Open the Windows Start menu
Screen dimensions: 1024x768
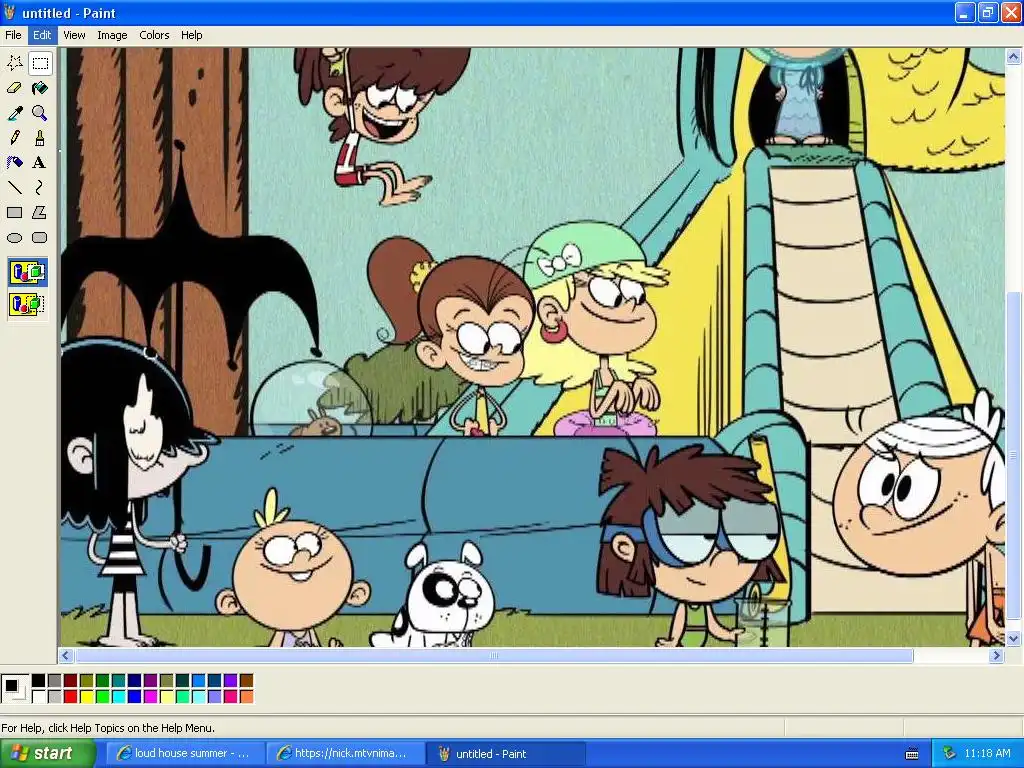pyautogui.click(x=47, y=754)
